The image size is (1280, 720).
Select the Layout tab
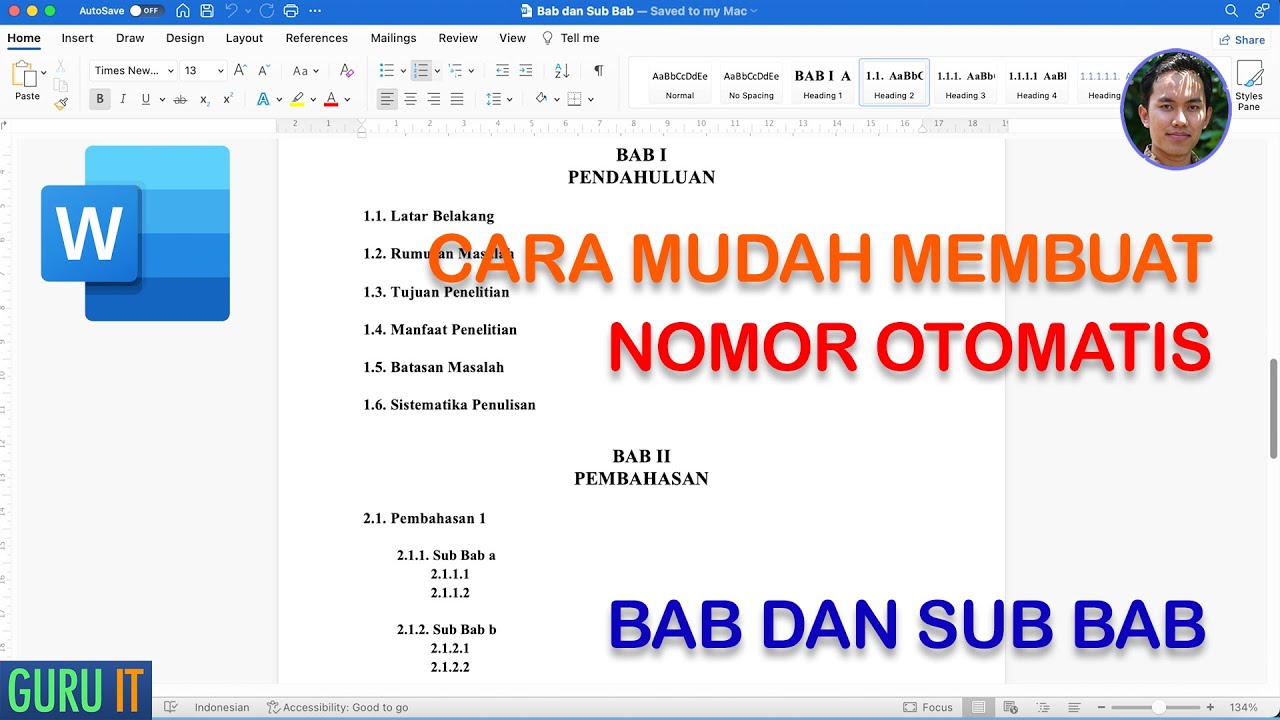tap(244, 38)
